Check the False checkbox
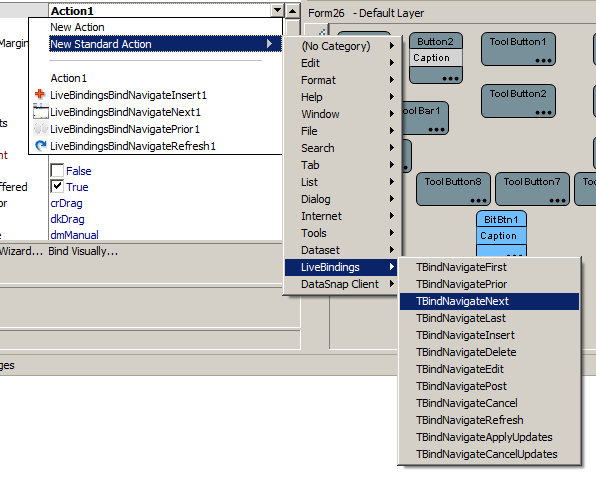This screenshot has height=479, width=596. (57, 170)
